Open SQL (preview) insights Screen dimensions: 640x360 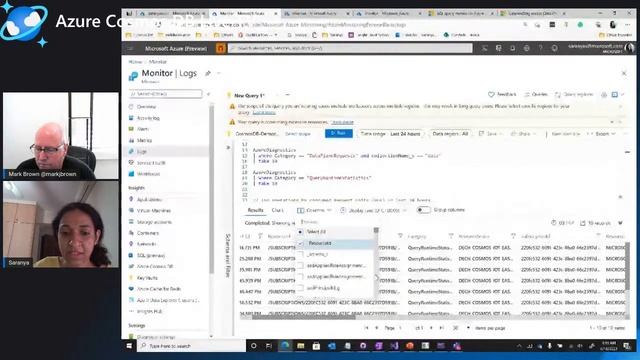pos(151,256)
